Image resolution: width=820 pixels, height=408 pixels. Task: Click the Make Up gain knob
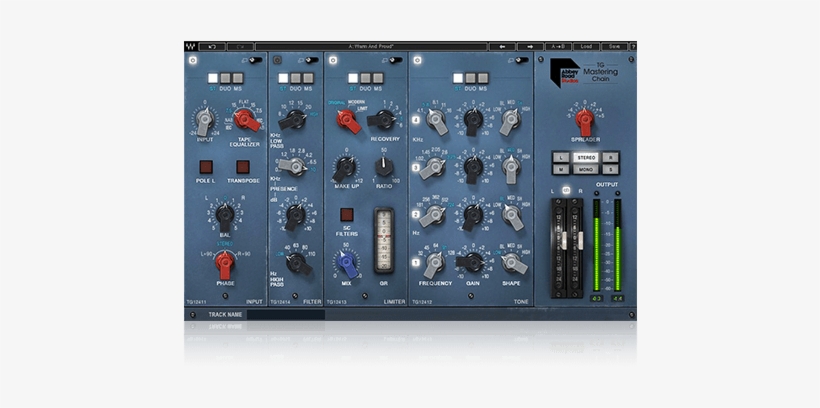coord(346,167)
